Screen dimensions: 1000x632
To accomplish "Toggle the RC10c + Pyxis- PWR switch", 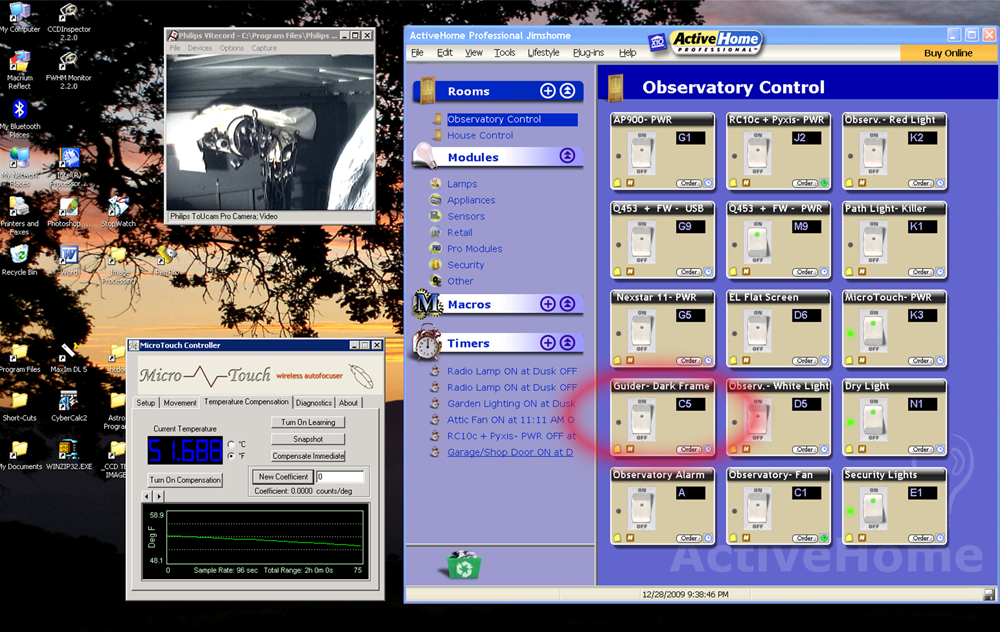I will [758, 153].
